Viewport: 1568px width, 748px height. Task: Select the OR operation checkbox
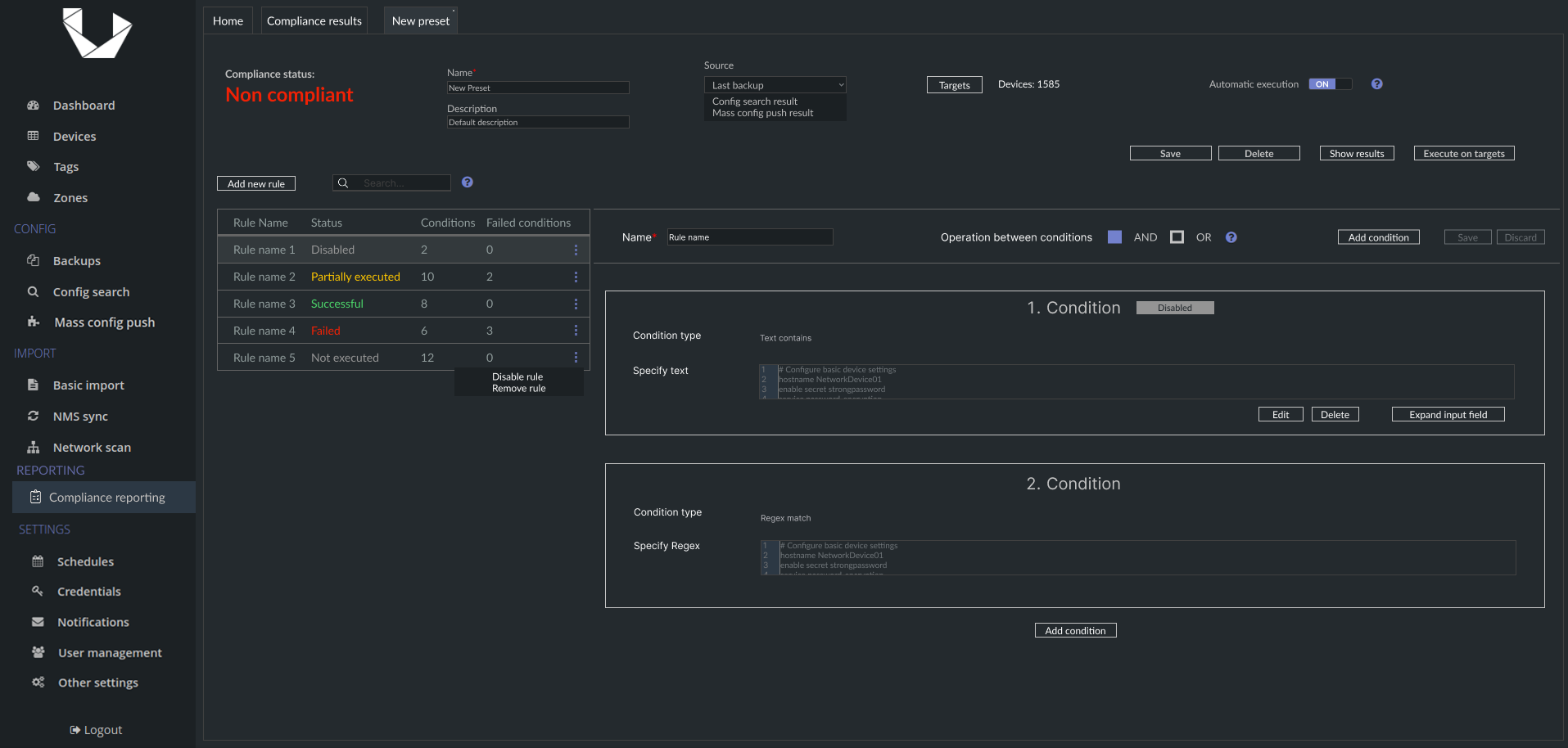pyautogui.click(x=1177, y=237)
